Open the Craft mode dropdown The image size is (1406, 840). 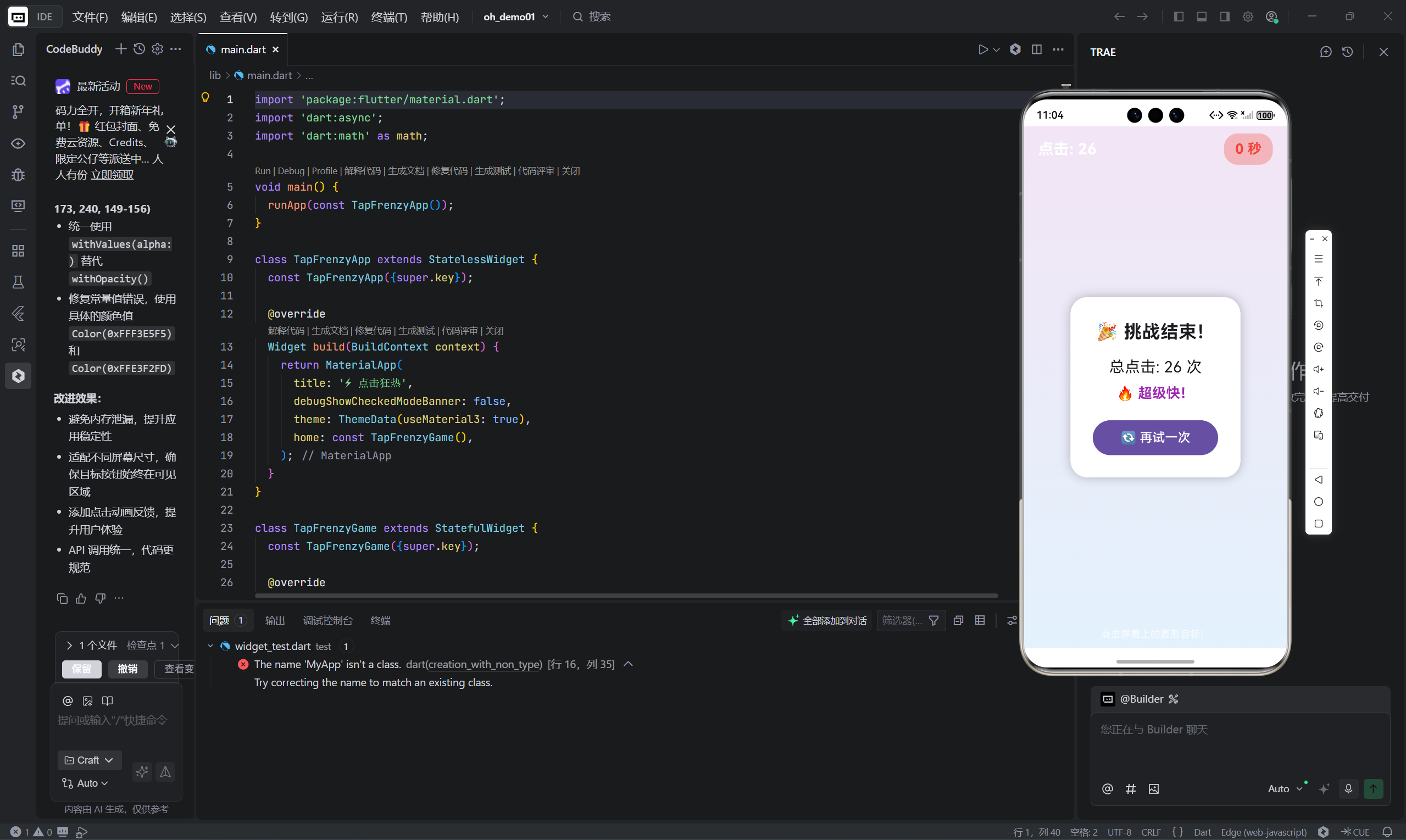tap(89, 760)
